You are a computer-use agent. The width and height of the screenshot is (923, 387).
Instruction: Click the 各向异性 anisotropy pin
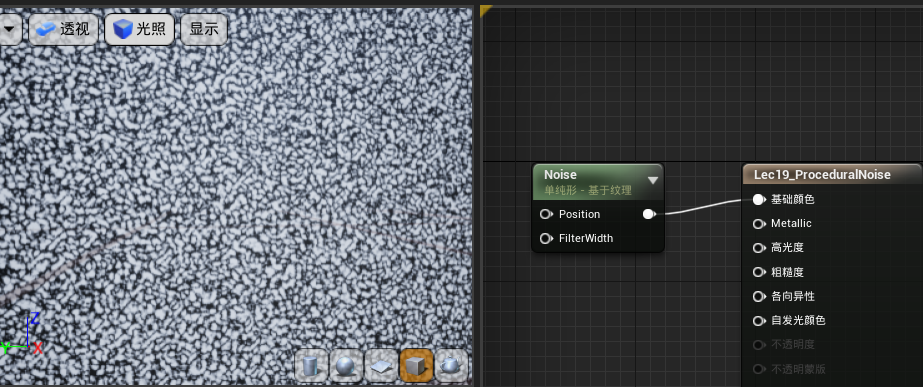pos(759,296)
